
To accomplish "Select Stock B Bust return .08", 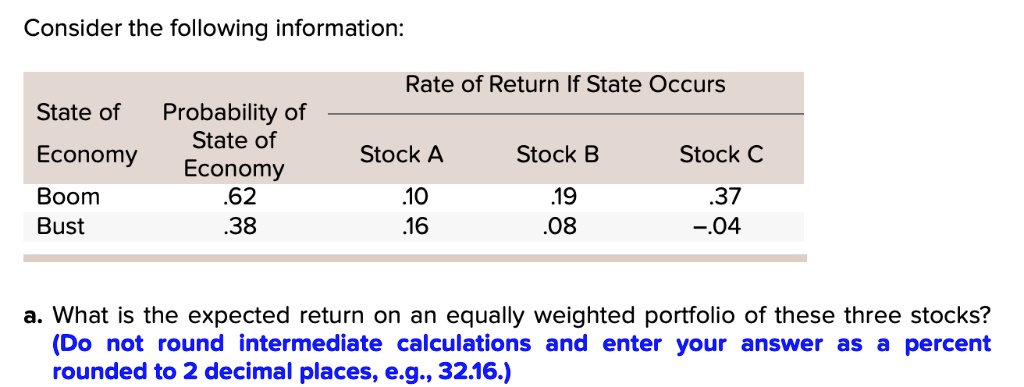I will [x=559, y=226].
